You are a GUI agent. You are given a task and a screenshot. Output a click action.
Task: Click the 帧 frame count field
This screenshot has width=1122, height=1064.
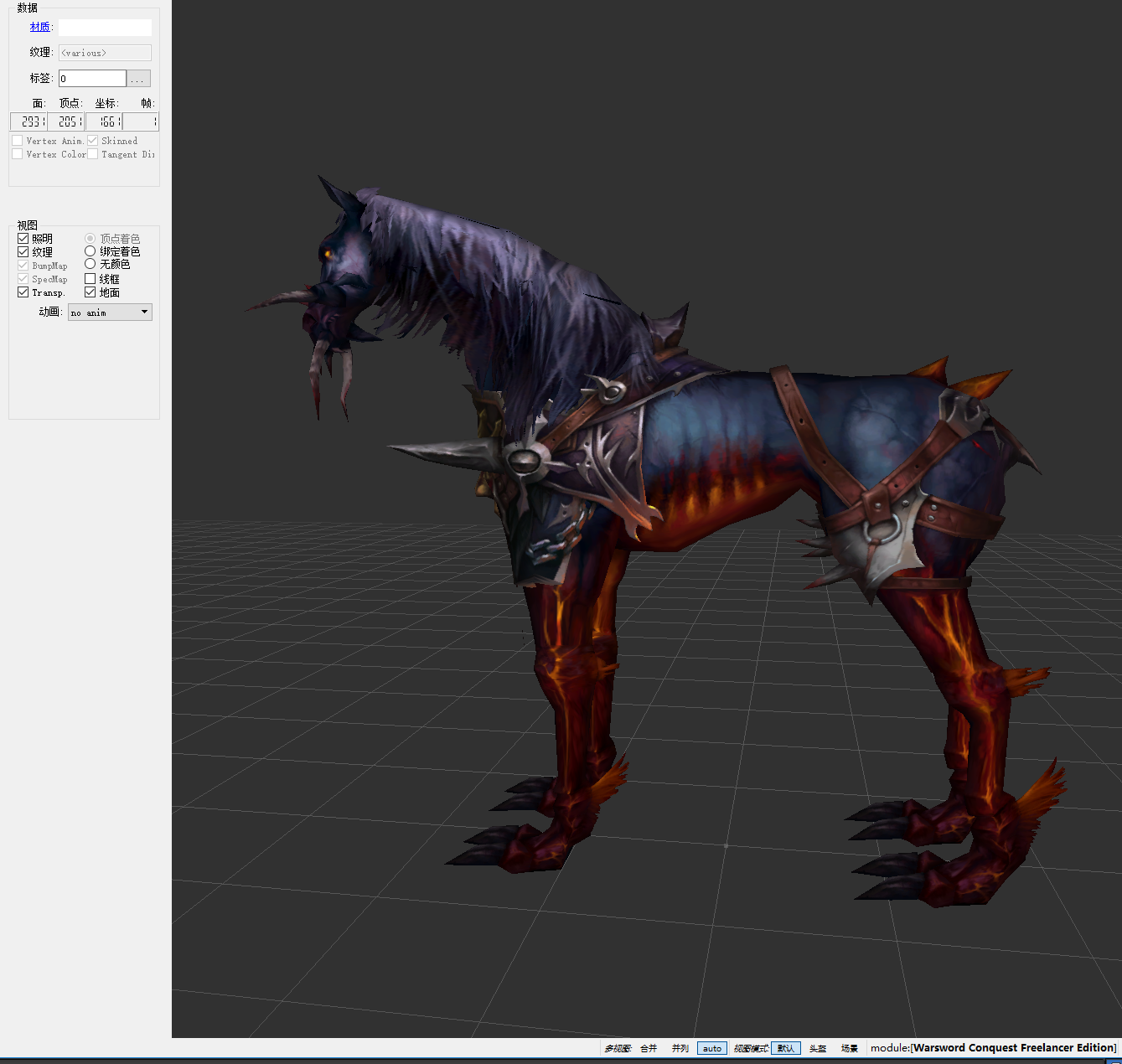tap(141, 121)
